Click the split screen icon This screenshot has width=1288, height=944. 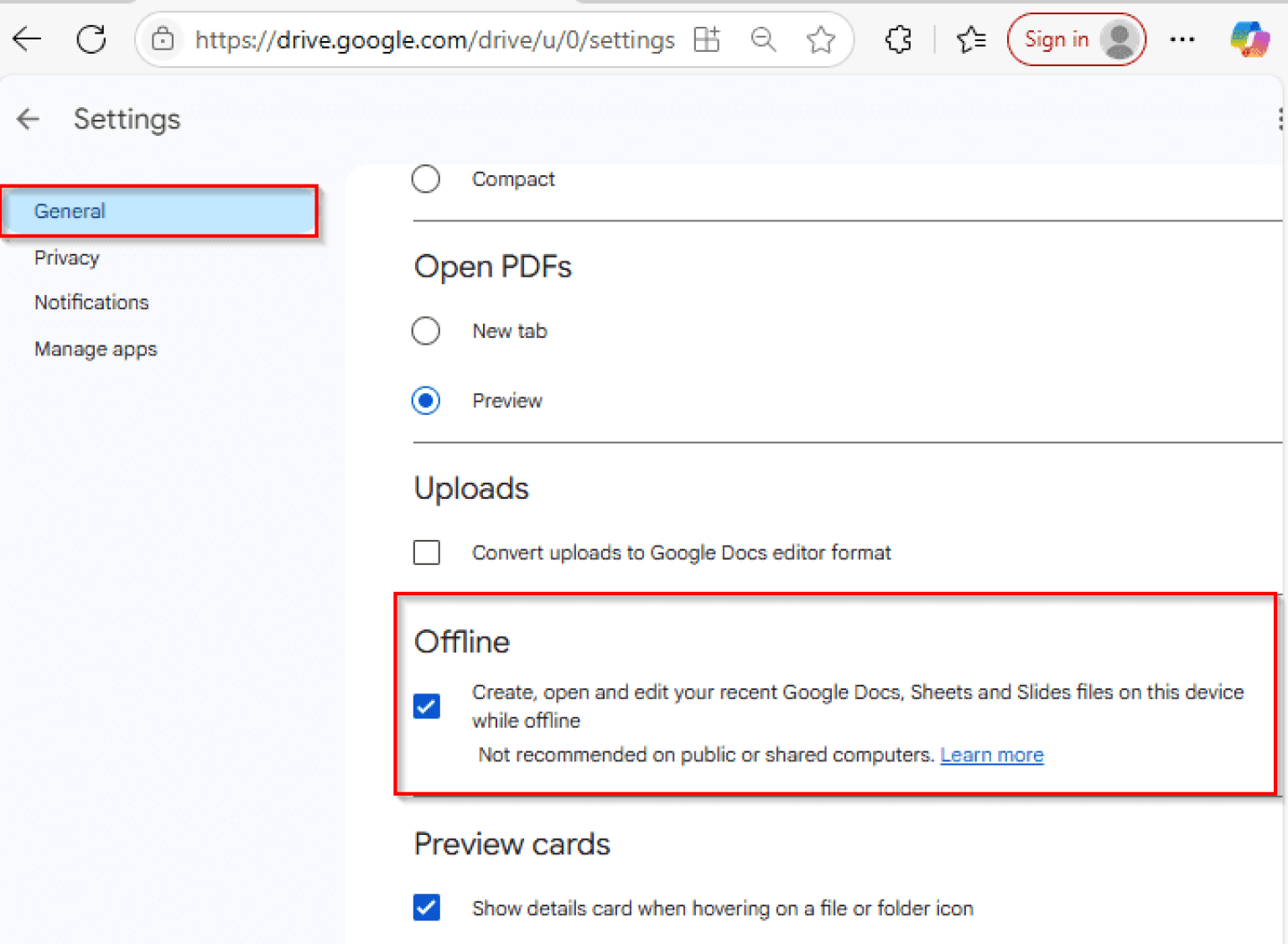pos(707,39)
